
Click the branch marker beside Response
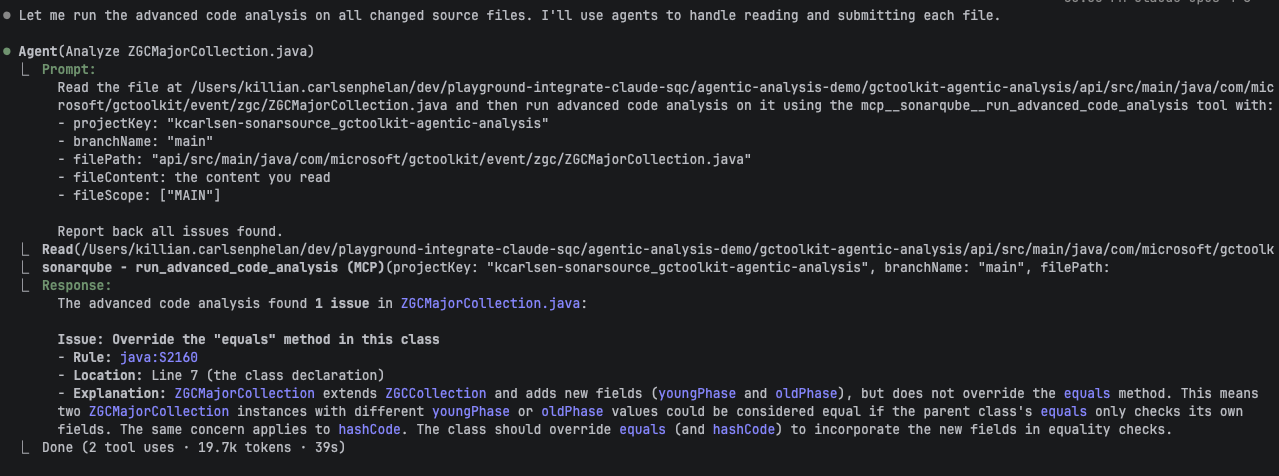point(26,285)
